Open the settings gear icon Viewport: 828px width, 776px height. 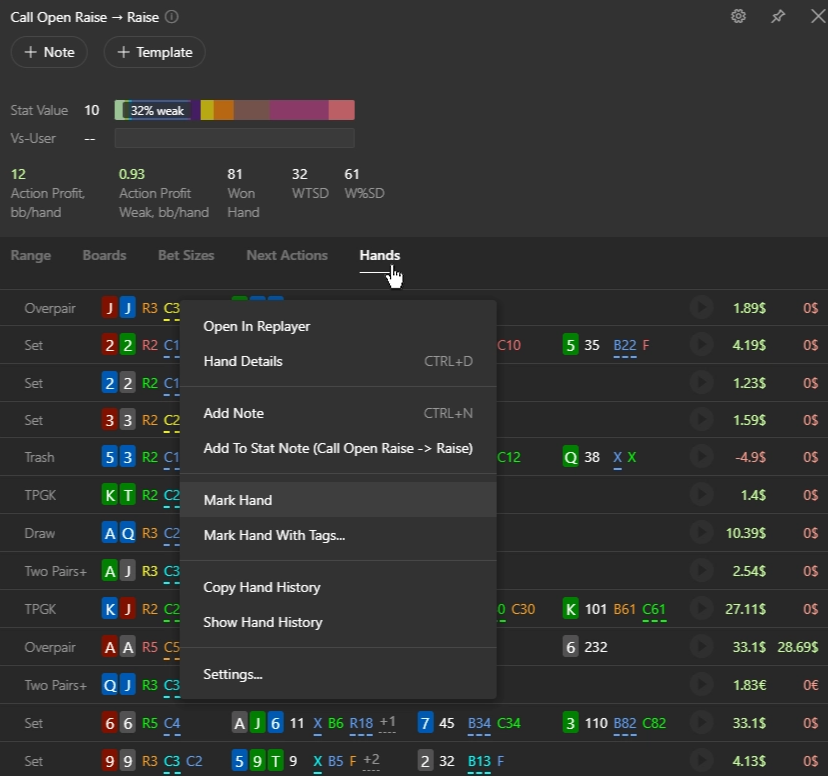click(738, 16)
